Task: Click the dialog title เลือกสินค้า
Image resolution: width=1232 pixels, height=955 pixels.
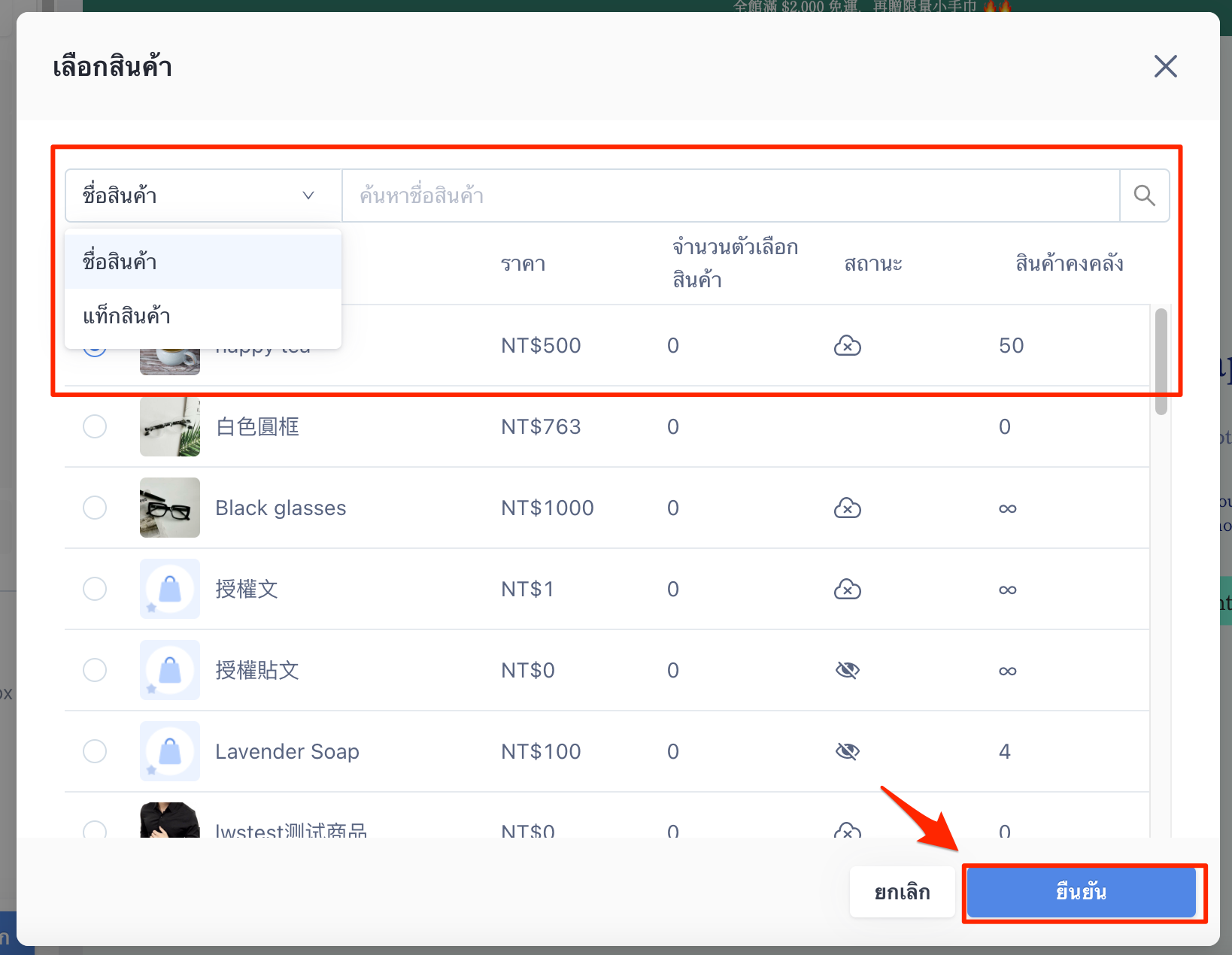Action: [112, 66]
